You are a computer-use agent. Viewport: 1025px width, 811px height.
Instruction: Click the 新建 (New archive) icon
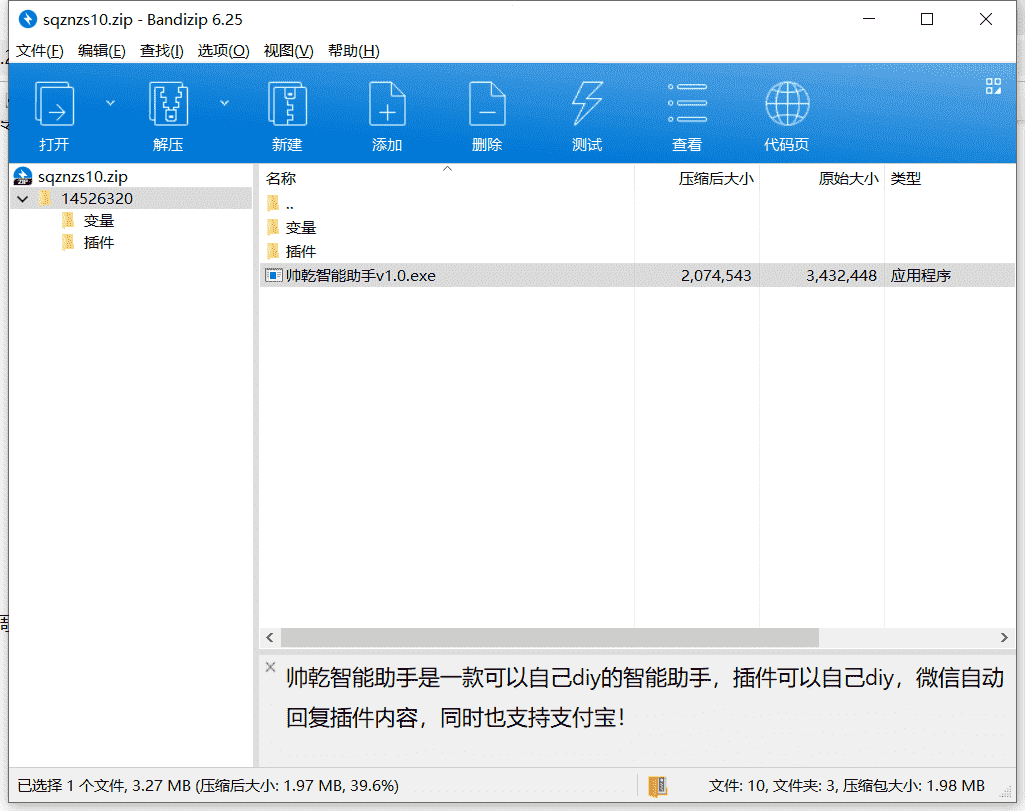288,104
